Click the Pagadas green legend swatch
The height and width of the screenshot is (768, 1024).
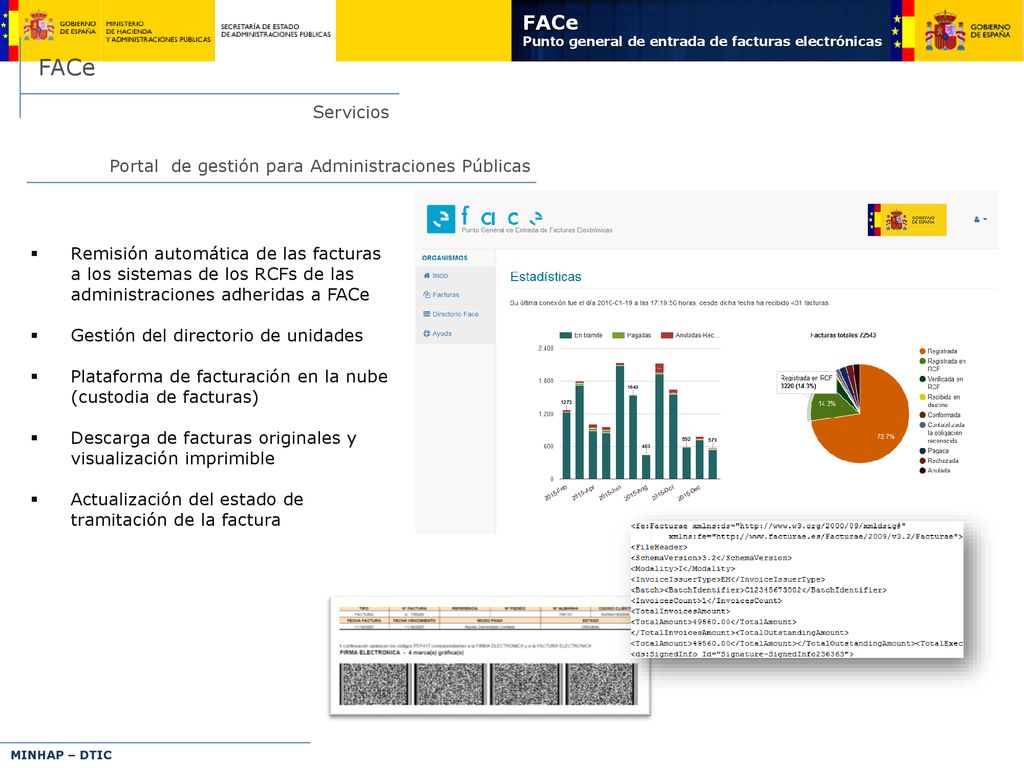(x=618, y=336)
